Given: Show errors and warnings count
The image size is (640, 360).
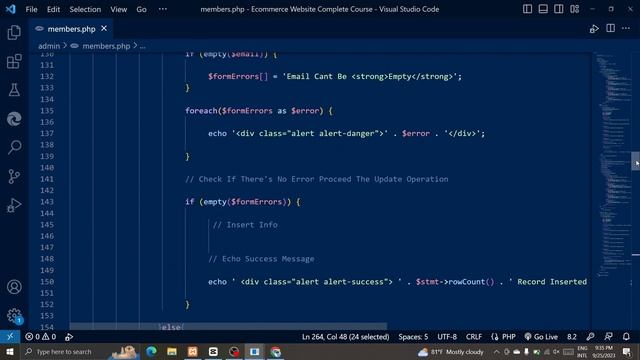Looking at the screenshot, I should (x=40, y=337).
